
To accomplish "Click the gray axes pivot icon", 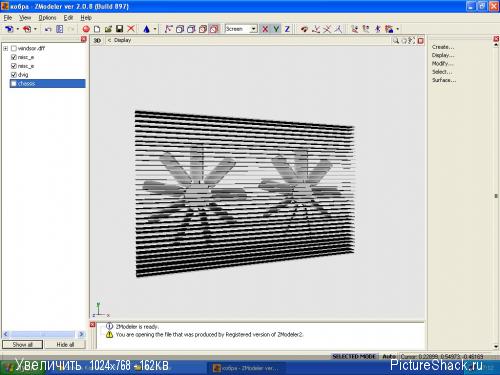I will (338, 29).
